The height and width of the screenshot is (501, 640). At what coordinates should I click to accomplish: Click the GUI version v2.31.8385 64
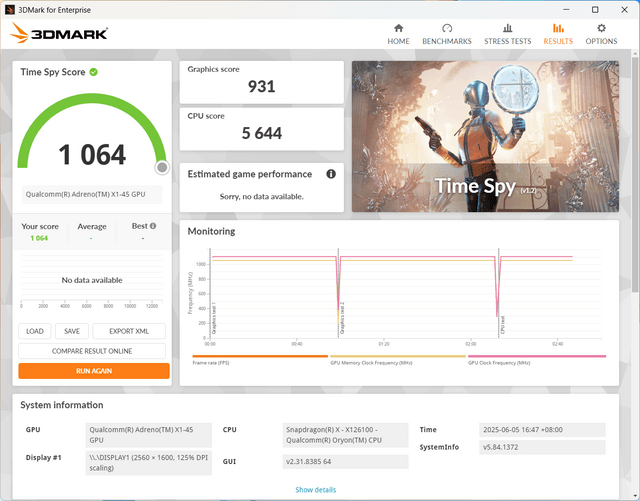(x=345, y=462)
